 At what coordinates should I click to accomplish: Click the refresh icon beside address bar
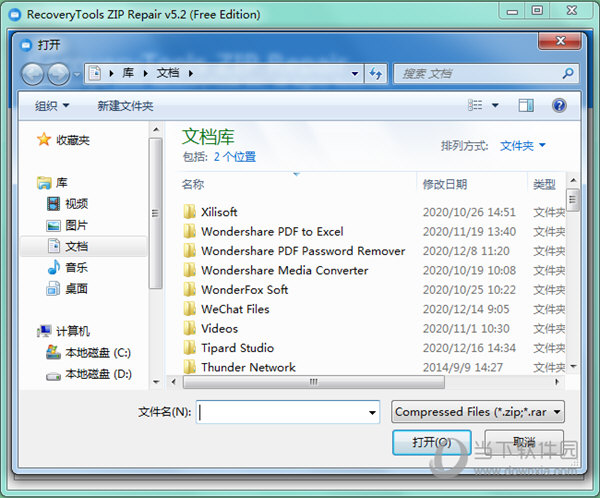point(376,73)
